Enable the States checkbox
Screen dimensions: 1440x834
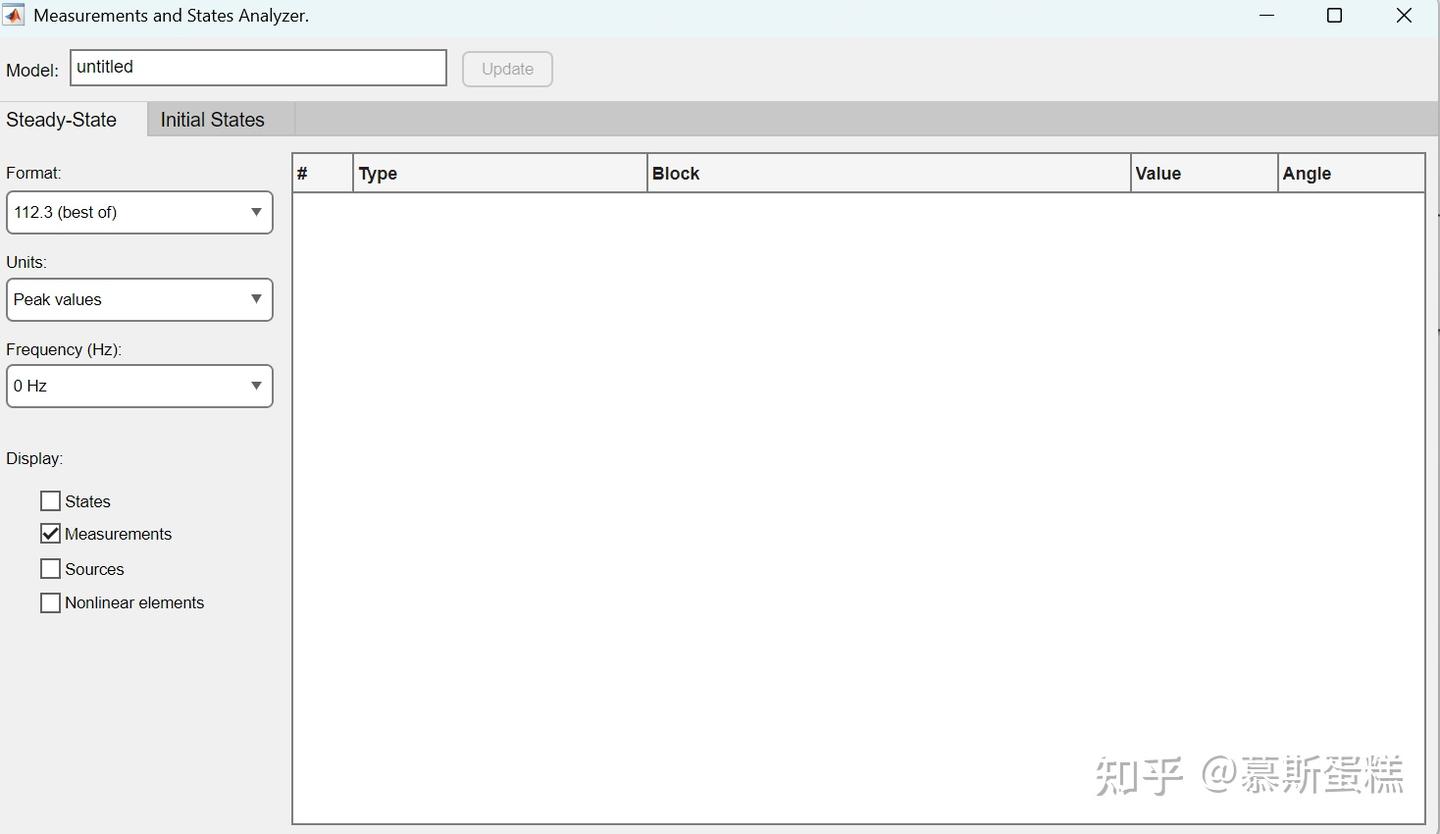tap(50, 501)
